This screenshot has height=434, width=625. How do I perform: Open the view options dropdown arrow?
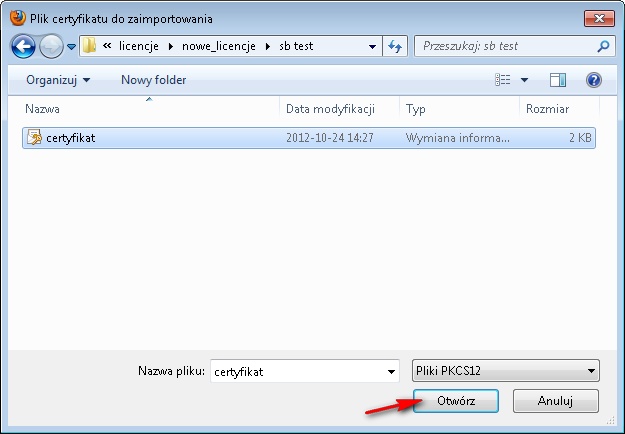pos(524,80)
